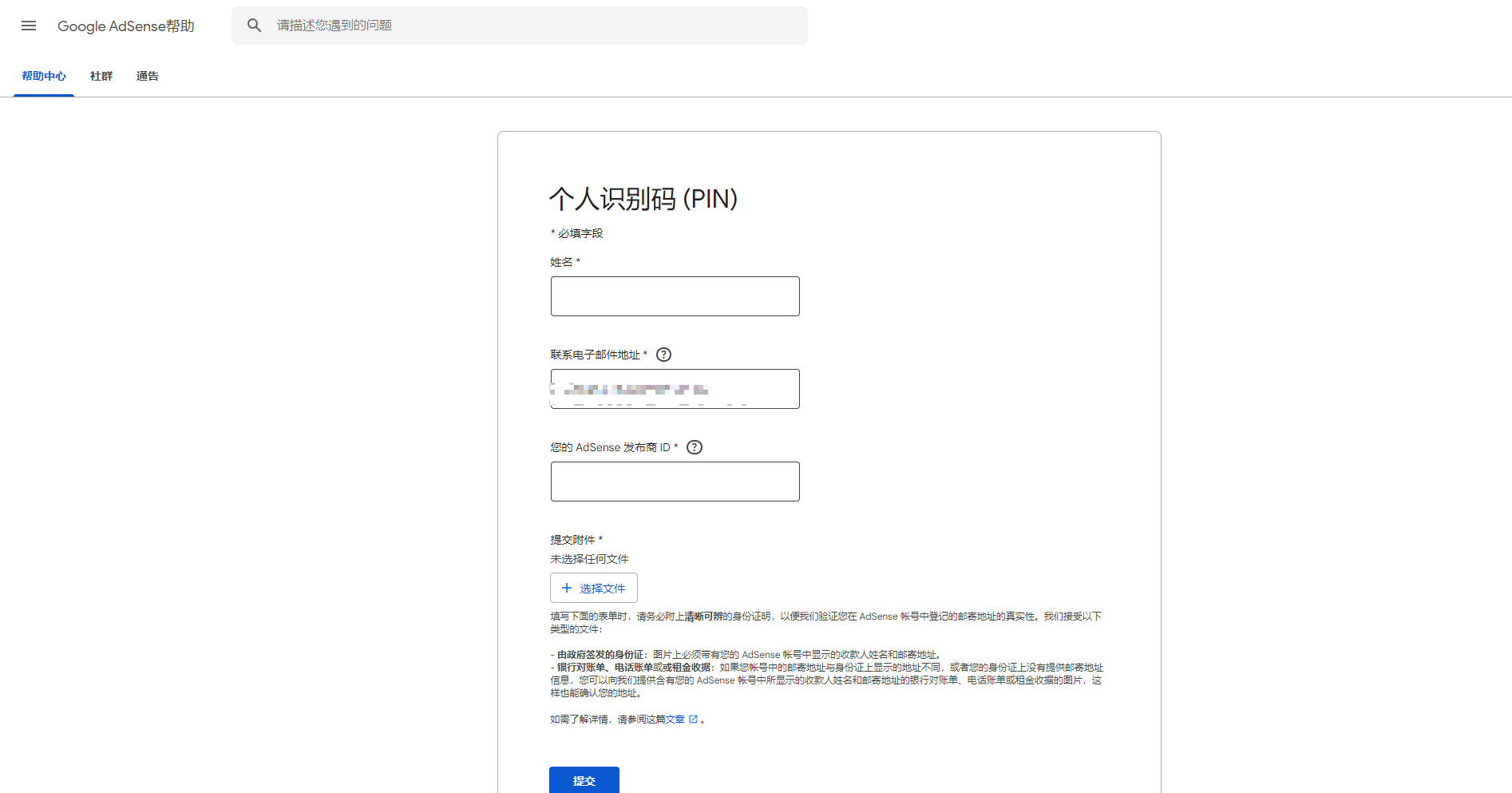Submit the form with 提交 button
The height and width of the screenshot is (793, 1512).
pos(584,780)
